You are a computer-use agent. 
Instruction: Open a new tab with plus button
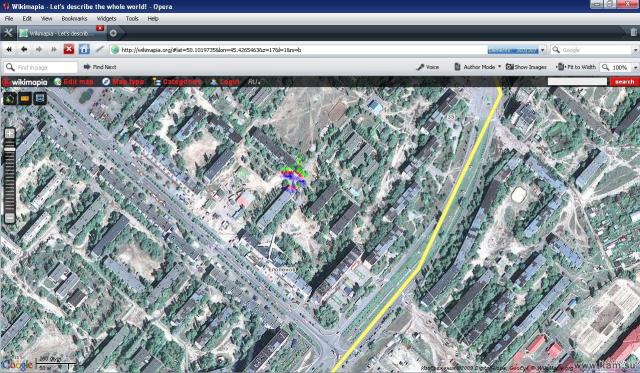[x=113, y=33]
